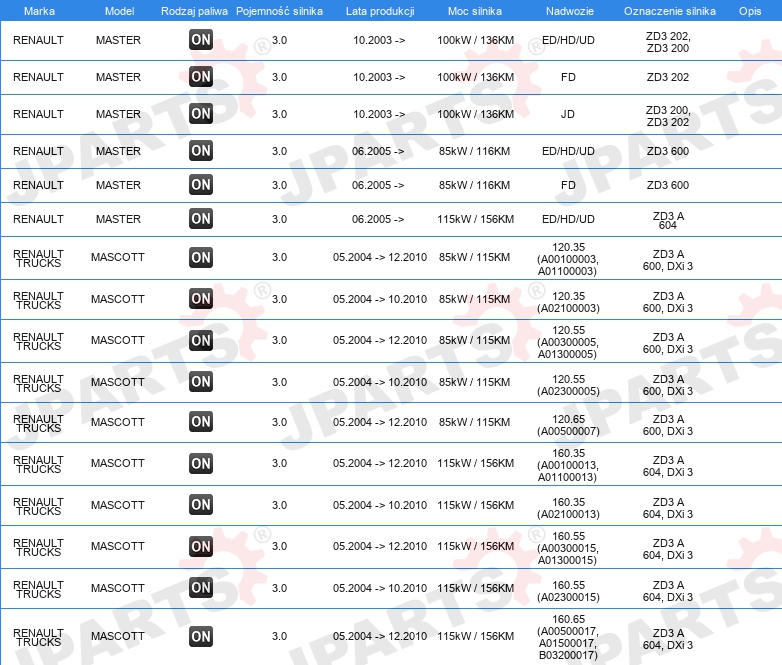Click the ON fuel icon in the MASTER FD 100kW row
The height and width of the screenshot is (665, 782).
click(x=201, y=77)
